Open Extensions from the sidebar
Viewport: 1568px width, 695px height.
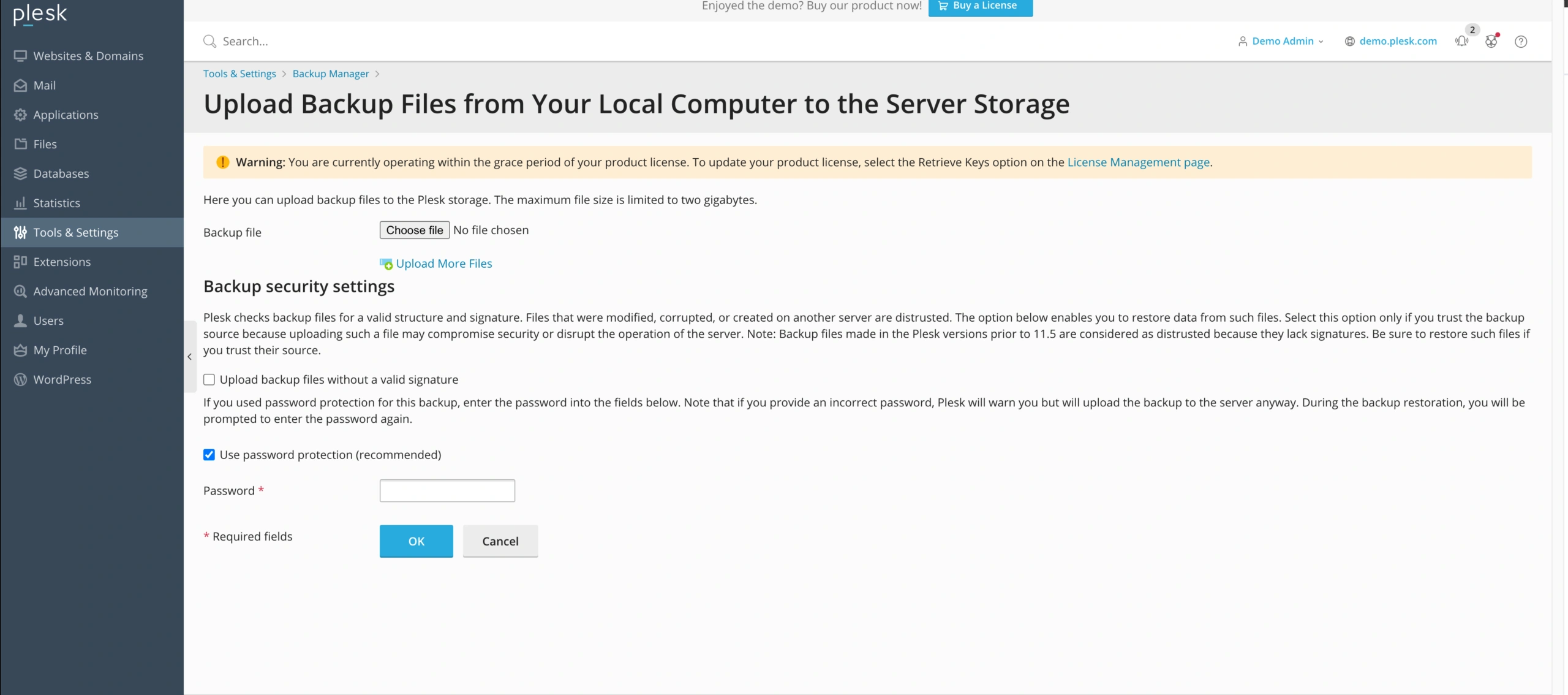click(92, 262)
